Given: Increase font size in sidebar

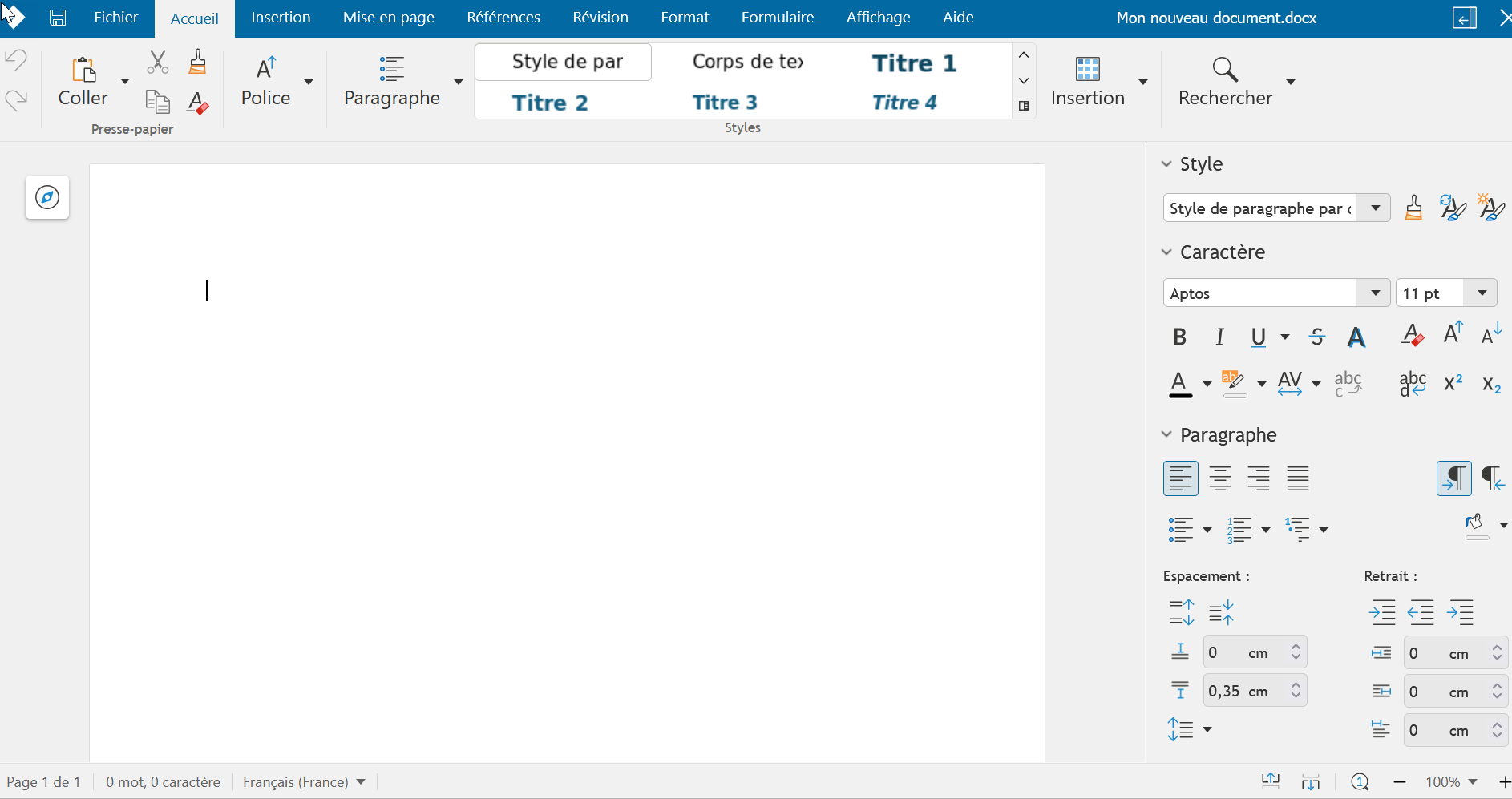Looking at the screenshot, I should click(1453, 333).
